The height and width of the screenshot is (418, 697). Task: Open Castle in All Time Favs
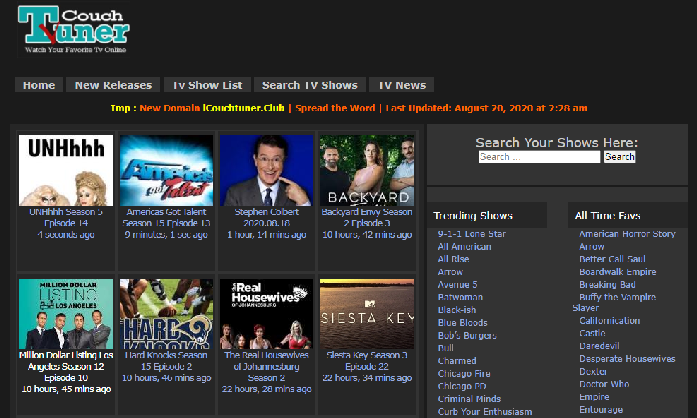coord(592,333)
